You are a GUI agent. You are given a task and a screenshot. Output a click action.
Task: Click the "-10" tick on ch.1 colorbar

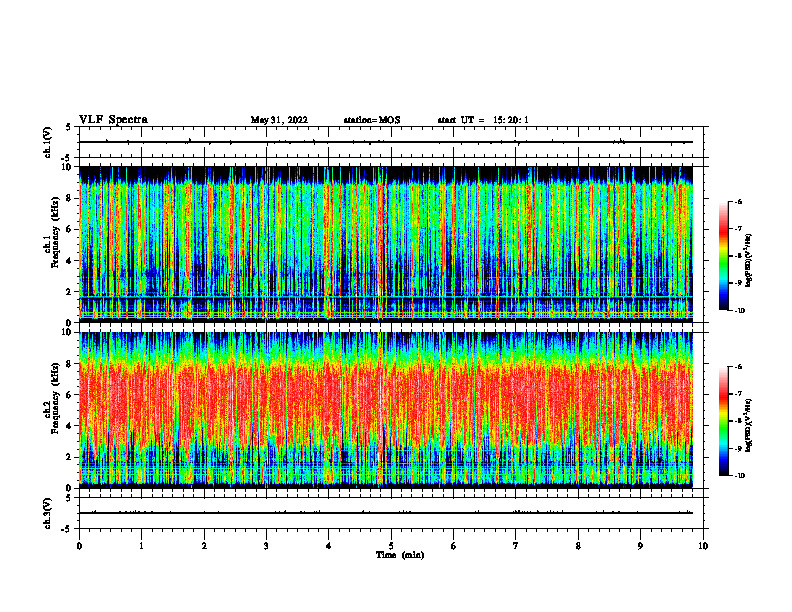tap(740, 311)
